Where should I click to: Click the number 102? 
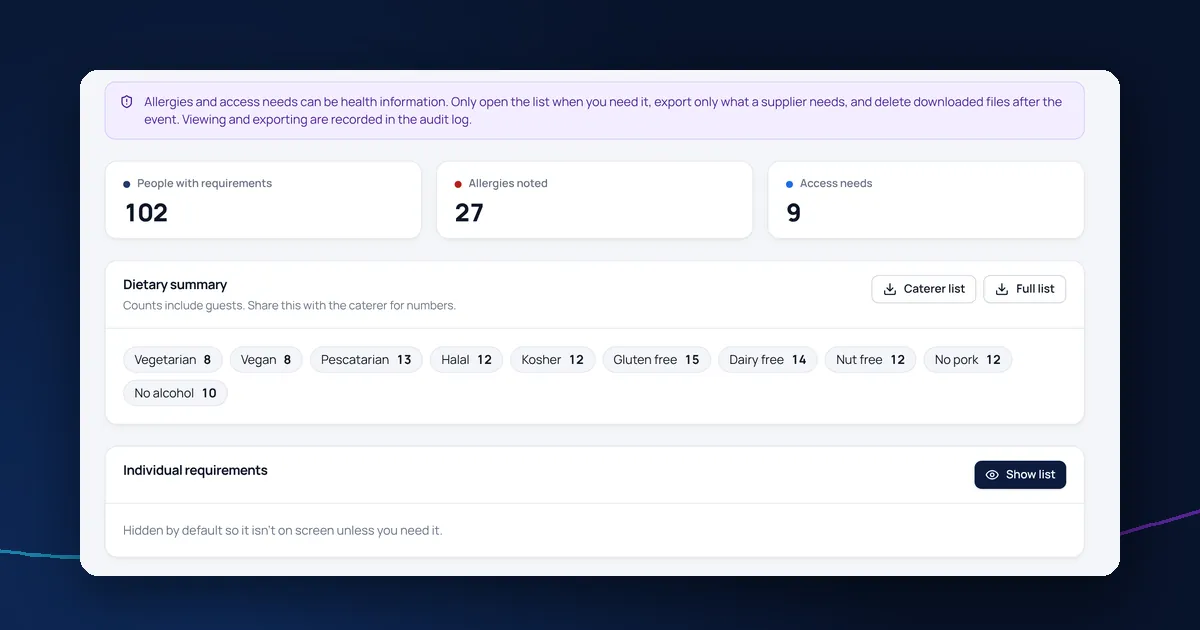point(146,213)
